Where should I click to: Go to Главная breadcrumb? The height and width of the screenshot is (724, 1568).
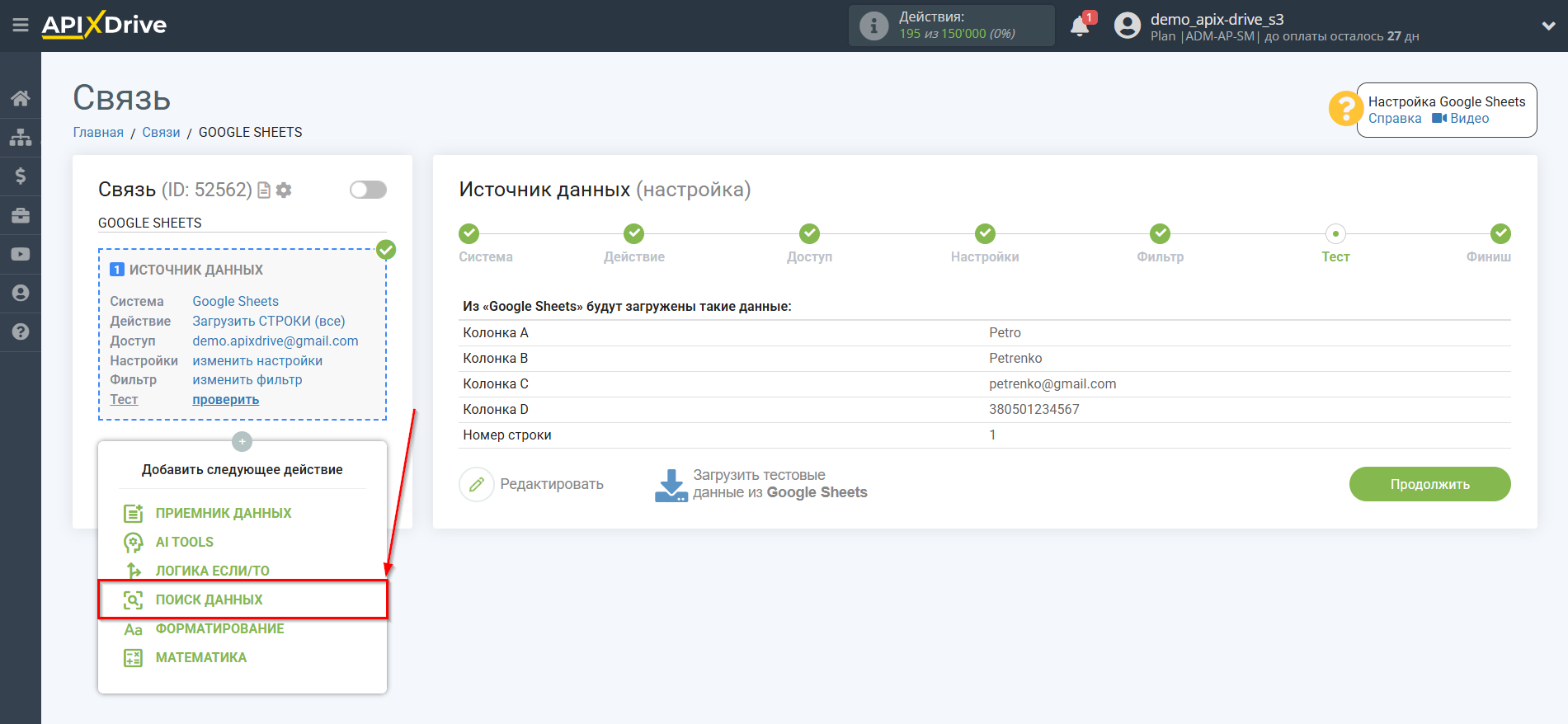point(98,132)
